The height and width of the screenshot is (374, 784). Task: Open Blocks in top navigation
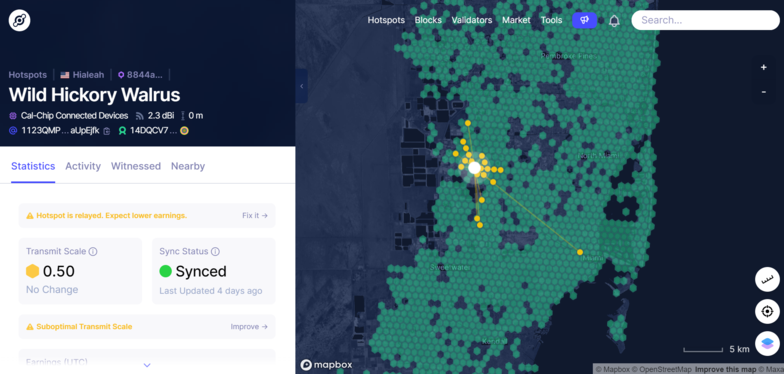click(428, 20)
